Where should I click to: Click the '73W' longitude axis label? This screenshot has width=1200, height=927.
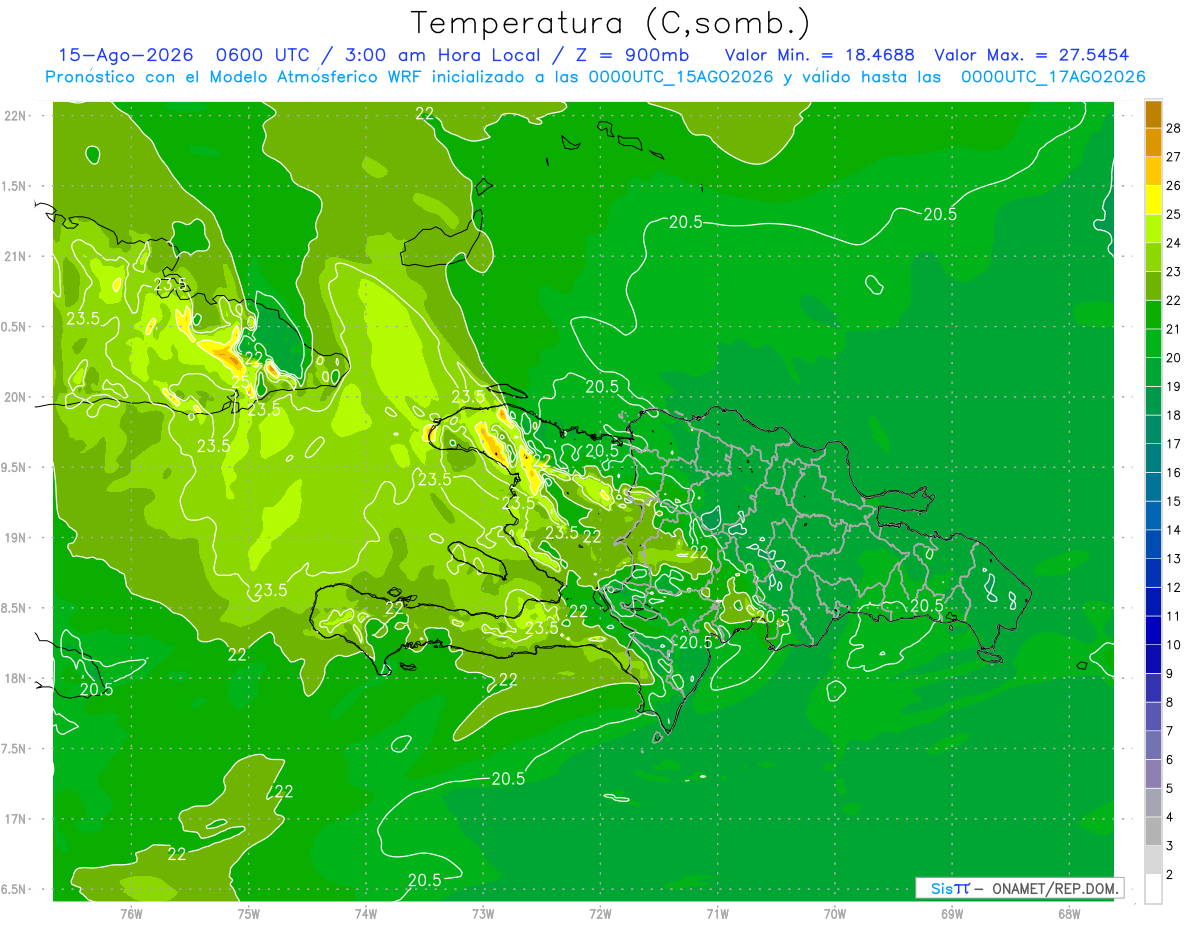[x=483, y=913]
